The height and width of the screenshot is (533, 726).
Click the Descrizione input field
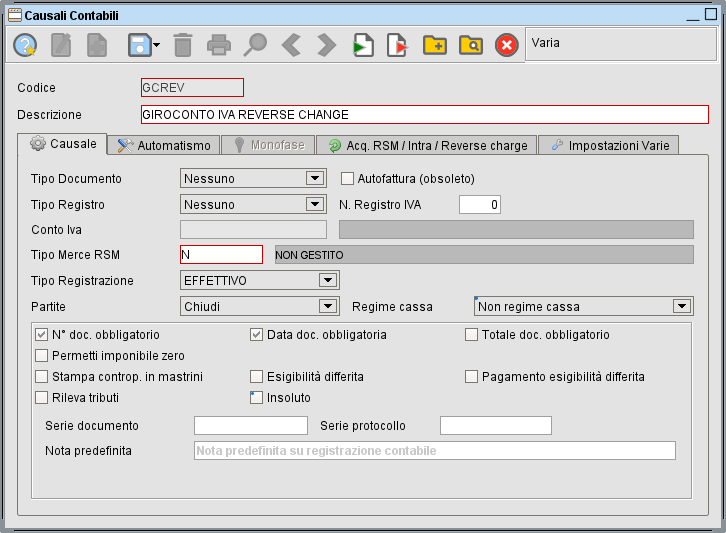click(x=425, y=114)
